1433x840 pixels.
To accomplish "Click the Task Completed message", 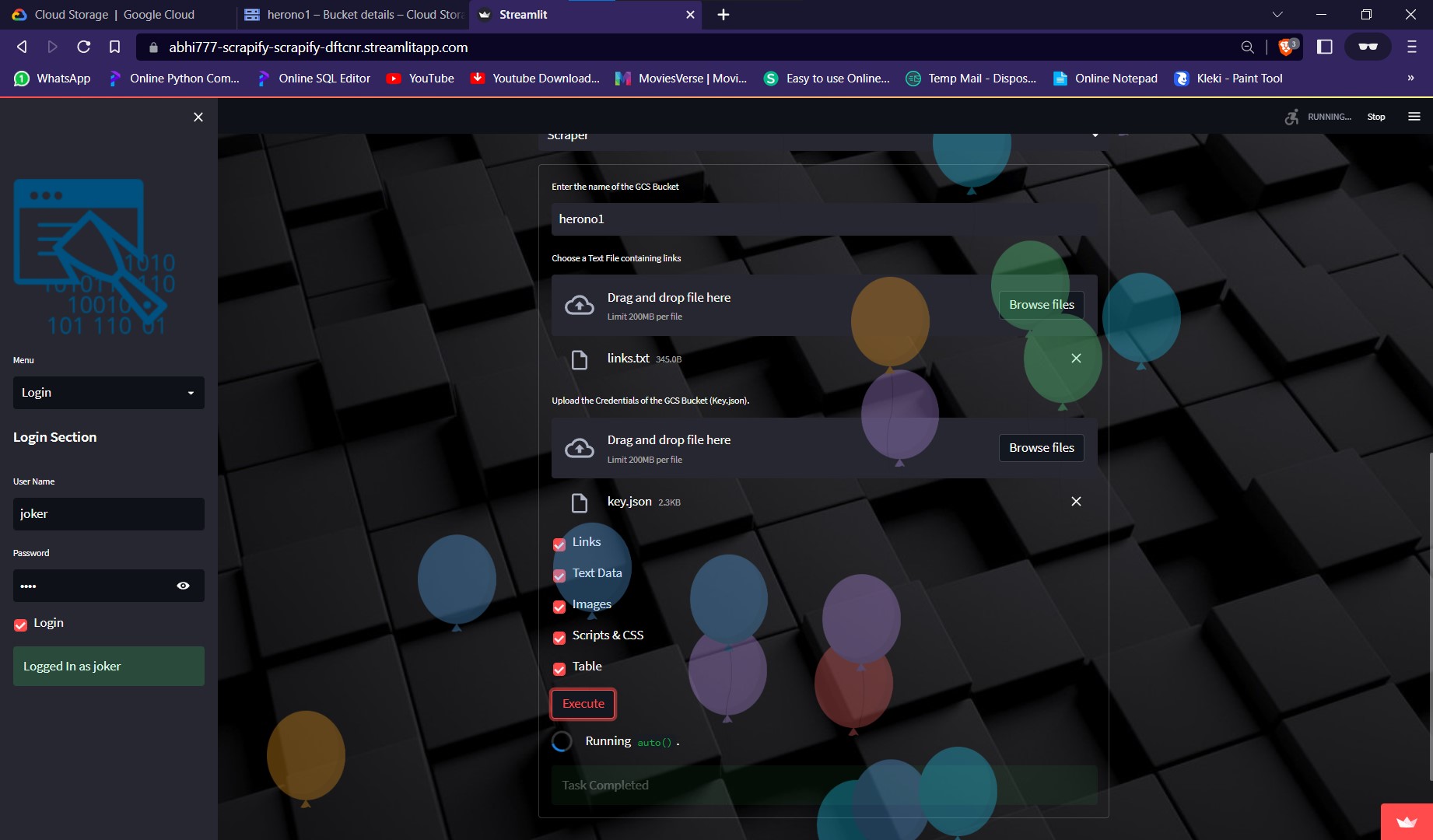I will point(824,786).
